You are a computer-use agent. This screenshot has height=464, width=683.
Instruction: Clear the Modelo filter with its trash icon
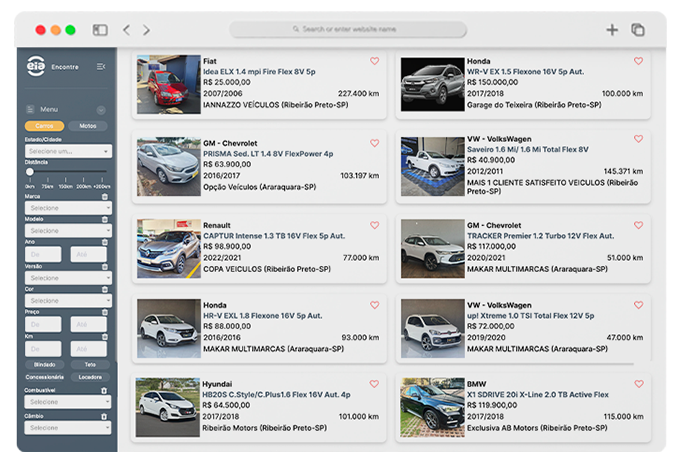tap(105, 219)
